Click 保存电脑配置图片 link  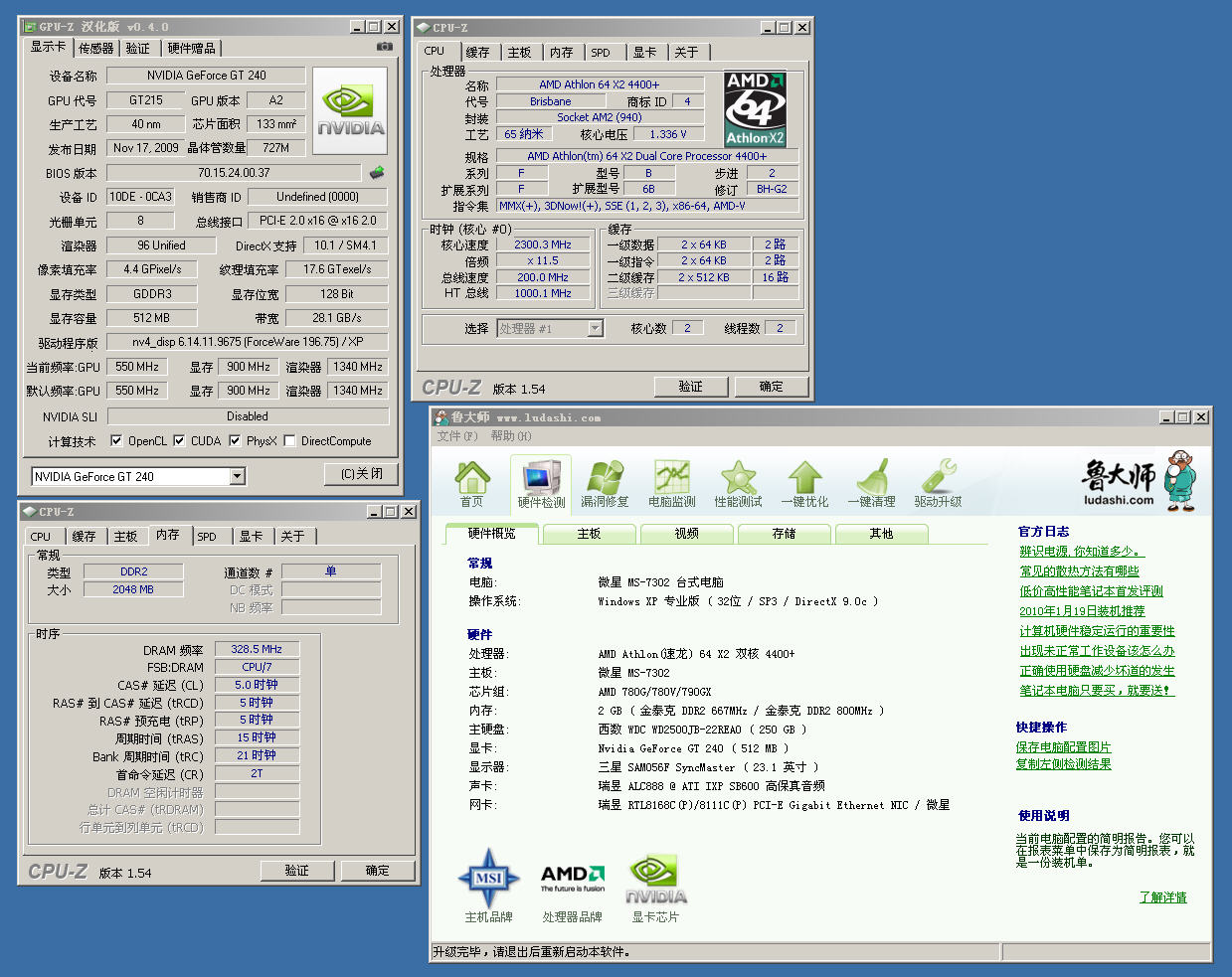[x=1063, y=747]
